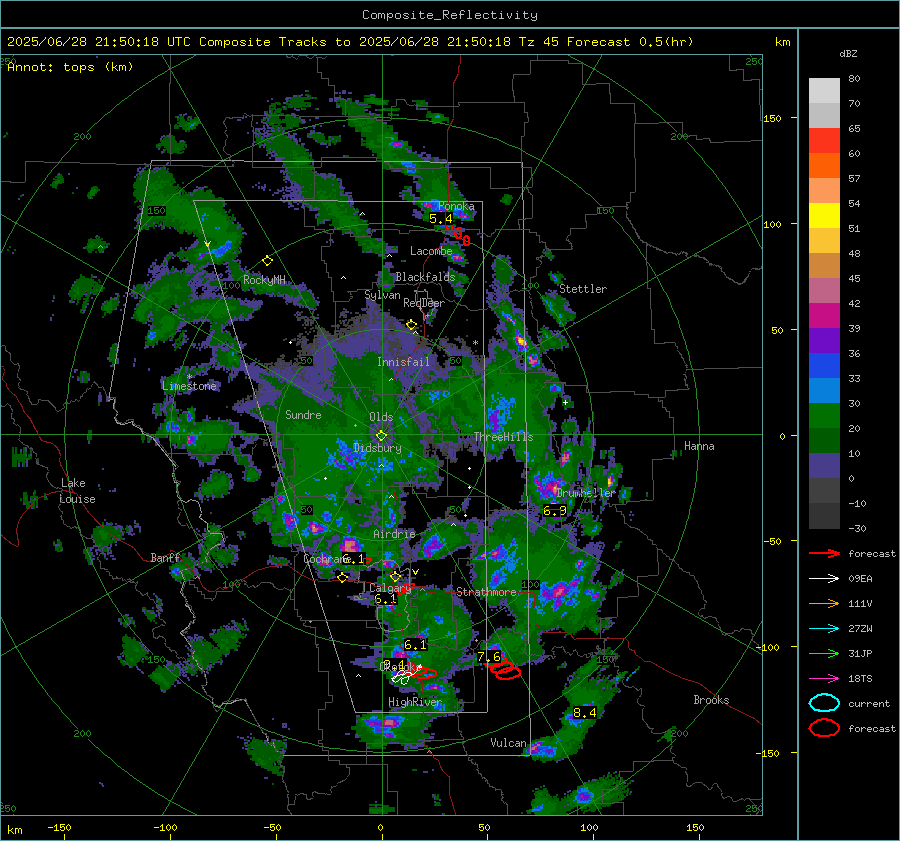Click the Didsbury city label

pyautogui.click(x=377, y=448)
